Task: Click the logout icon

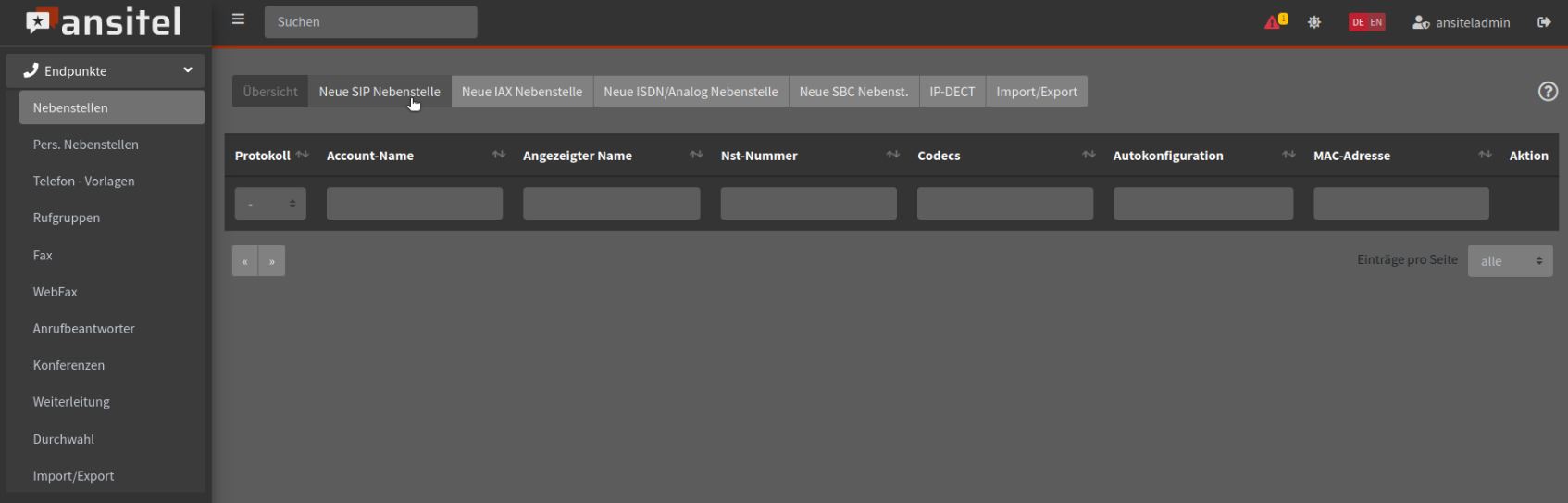Action: (x=1544, y=22)
